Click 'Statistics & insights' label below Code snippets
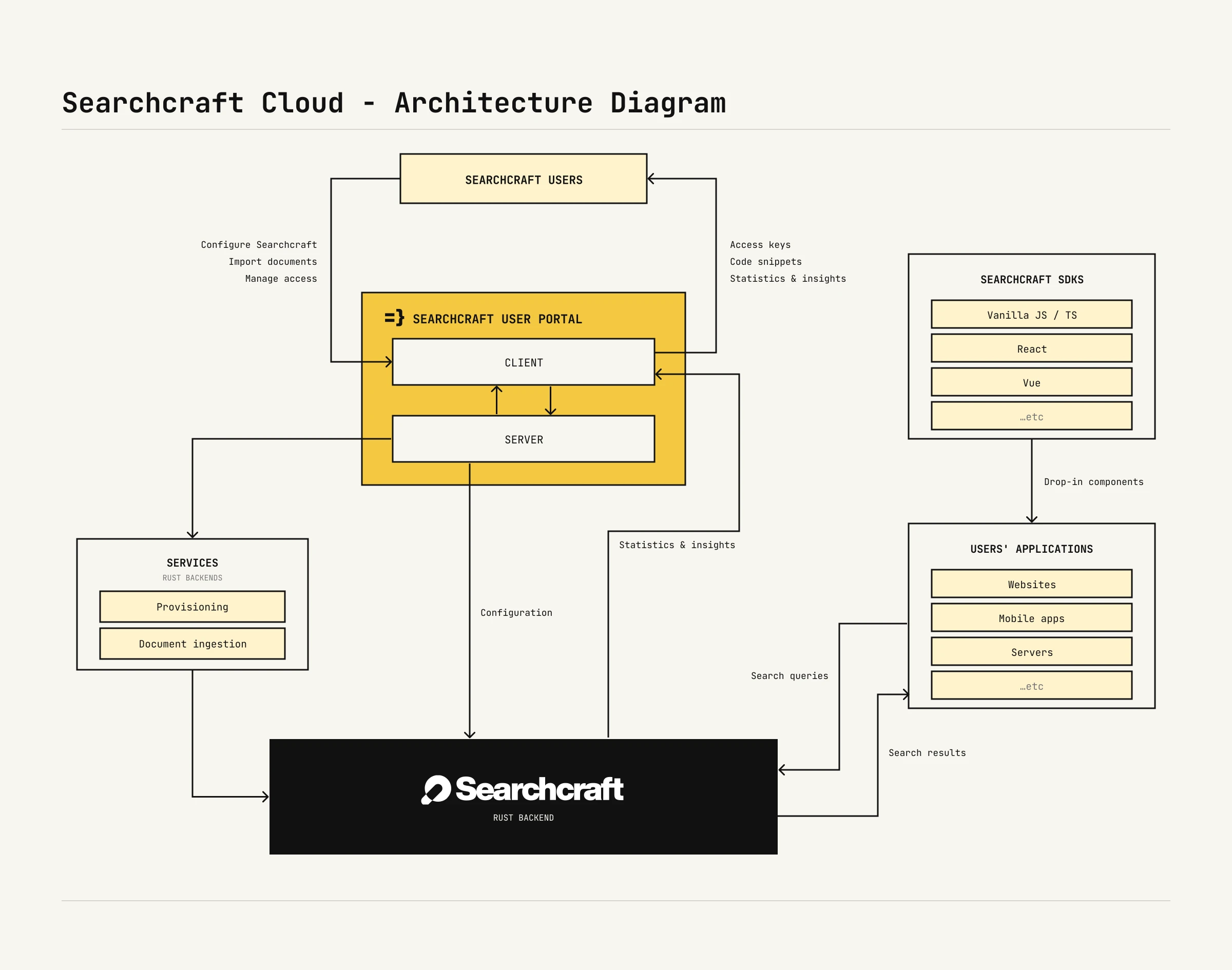The height and width of the screenshot is (970, 1232). pyautogui.click(x=788, y=279)
